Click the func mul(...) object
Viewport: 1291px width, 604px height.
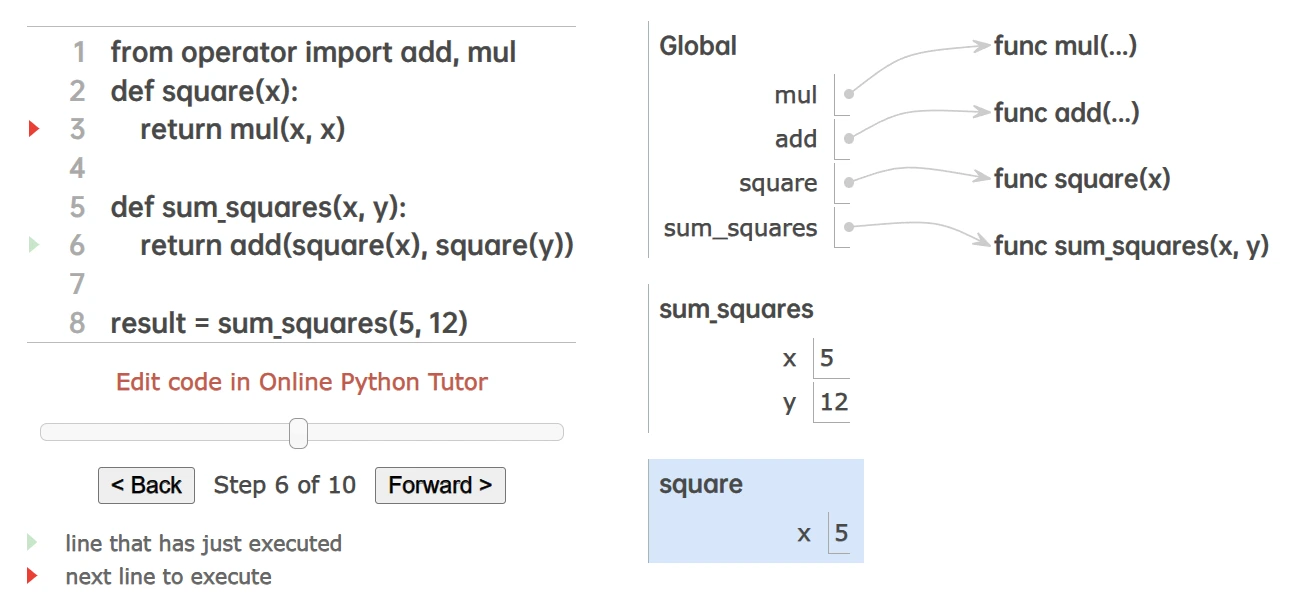click(1065, 46)
